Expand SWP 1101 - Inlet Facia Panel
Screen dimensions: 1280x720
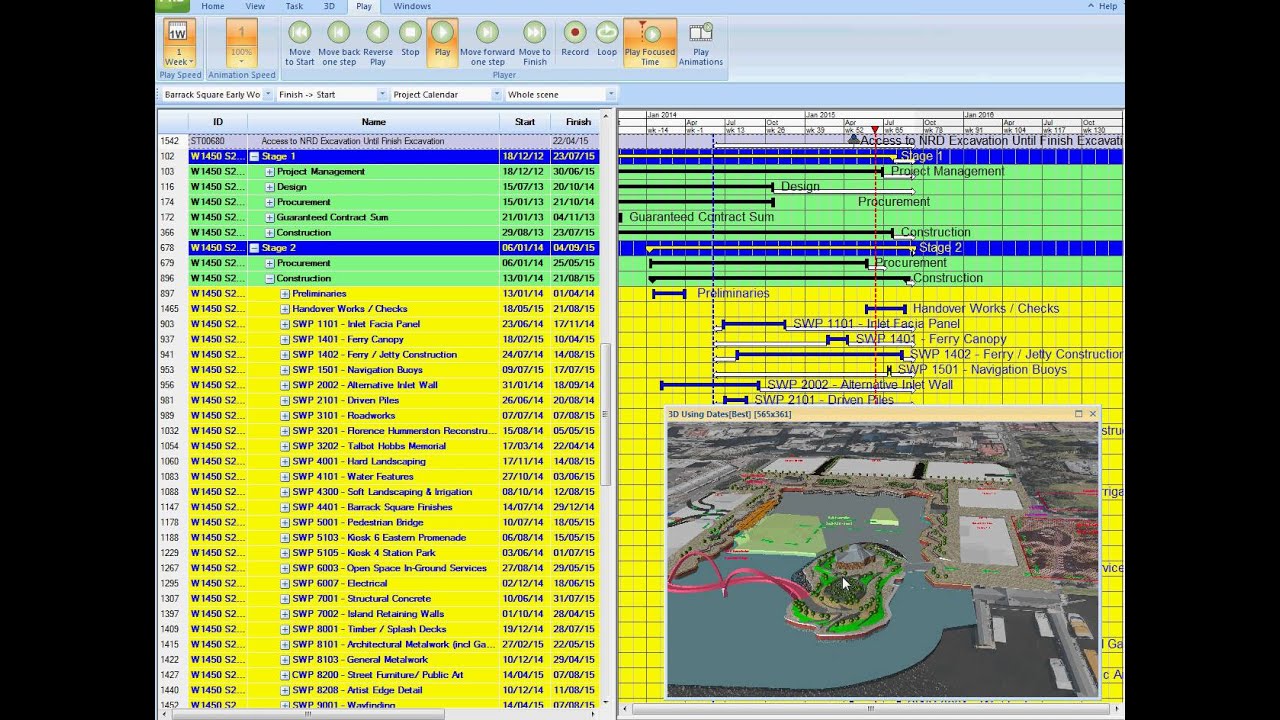(x=285, y=324)
